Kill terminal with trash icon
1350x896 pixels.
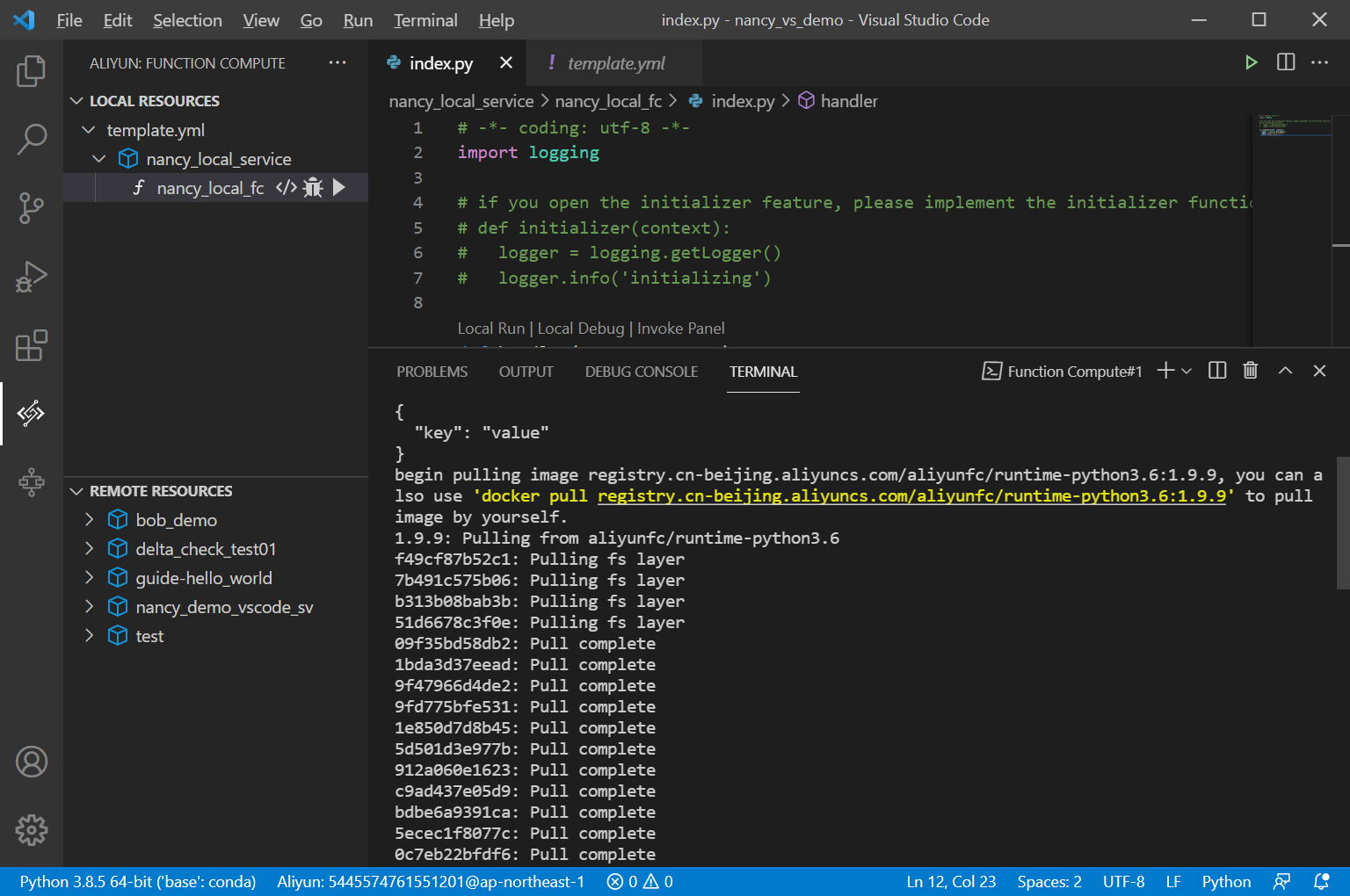click(x=1251, y=371)
